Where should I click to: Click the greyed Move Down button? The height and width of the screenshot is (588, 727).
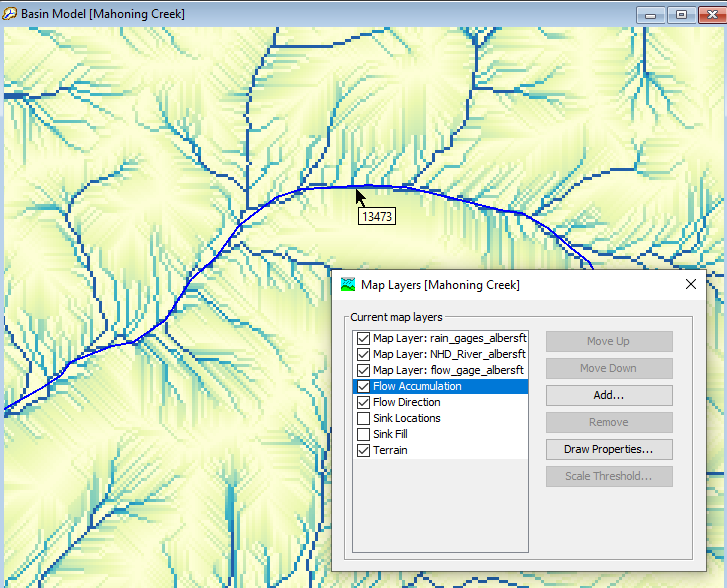[x=609, y=368]
